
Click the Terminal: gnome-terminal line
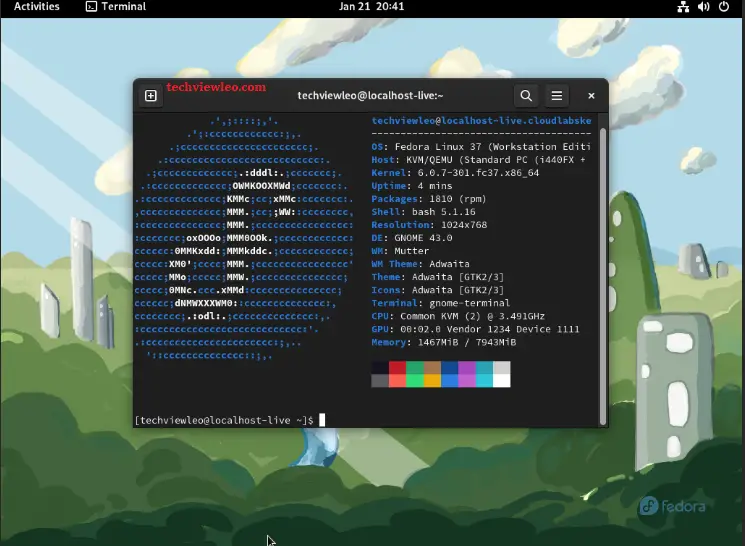[x=440, y=303]
